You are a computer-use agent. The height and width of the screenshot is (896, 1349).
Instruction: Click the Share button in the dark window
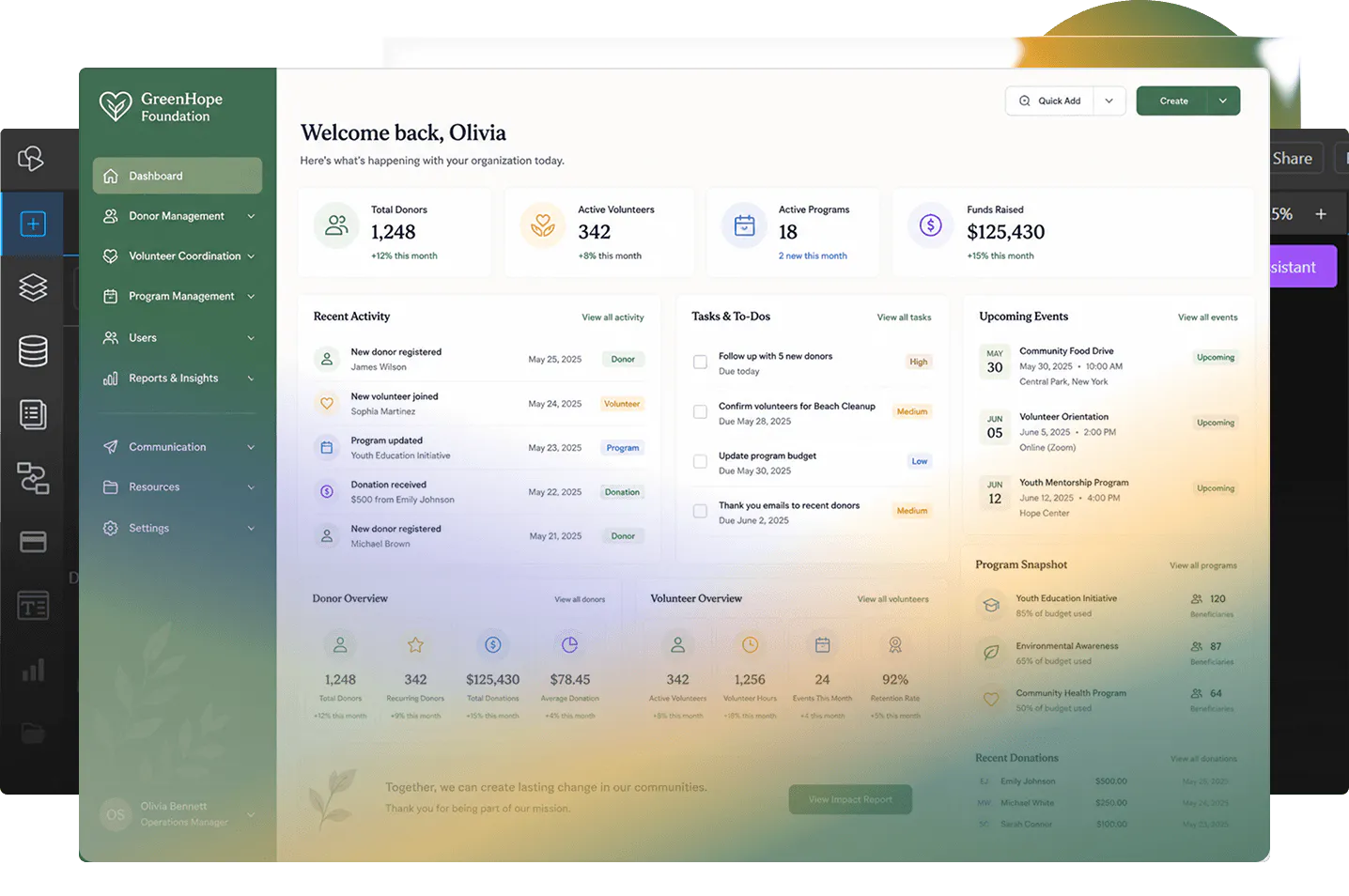click(1293, 159)
